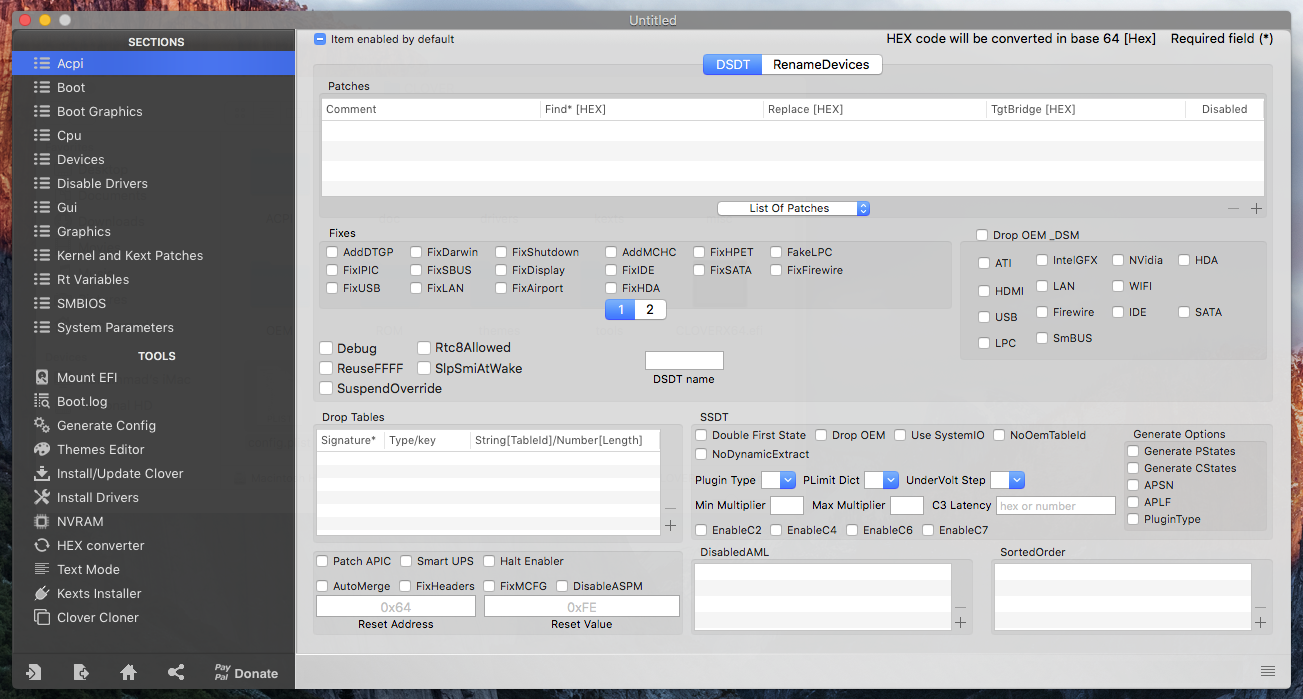1303x699 pixels.
Task: Focus the DSDT name field
Action: click(x=684, y=360)
